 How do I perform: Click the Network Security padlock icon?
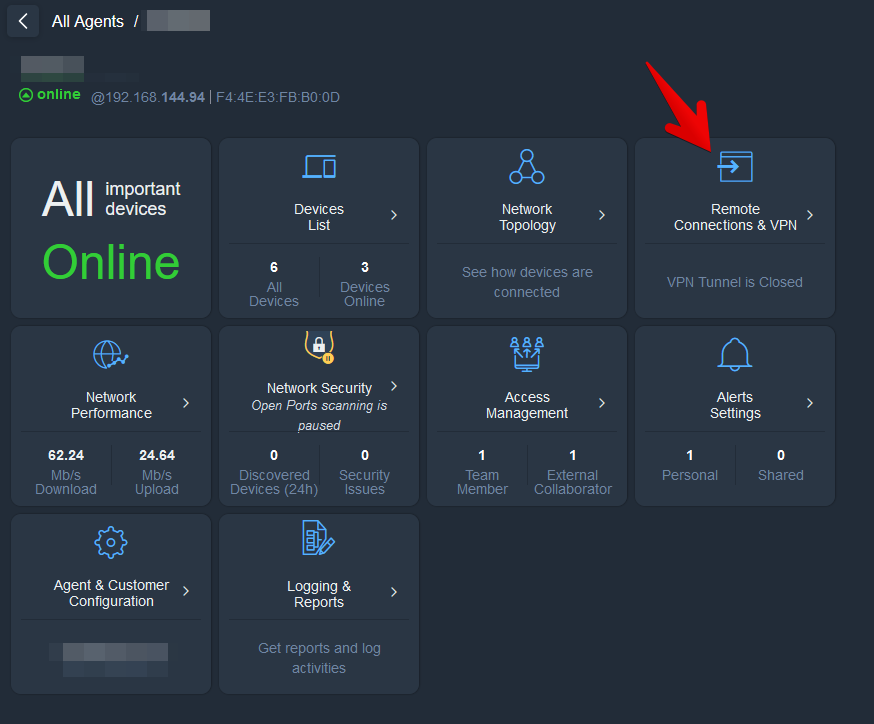point(319,346)
